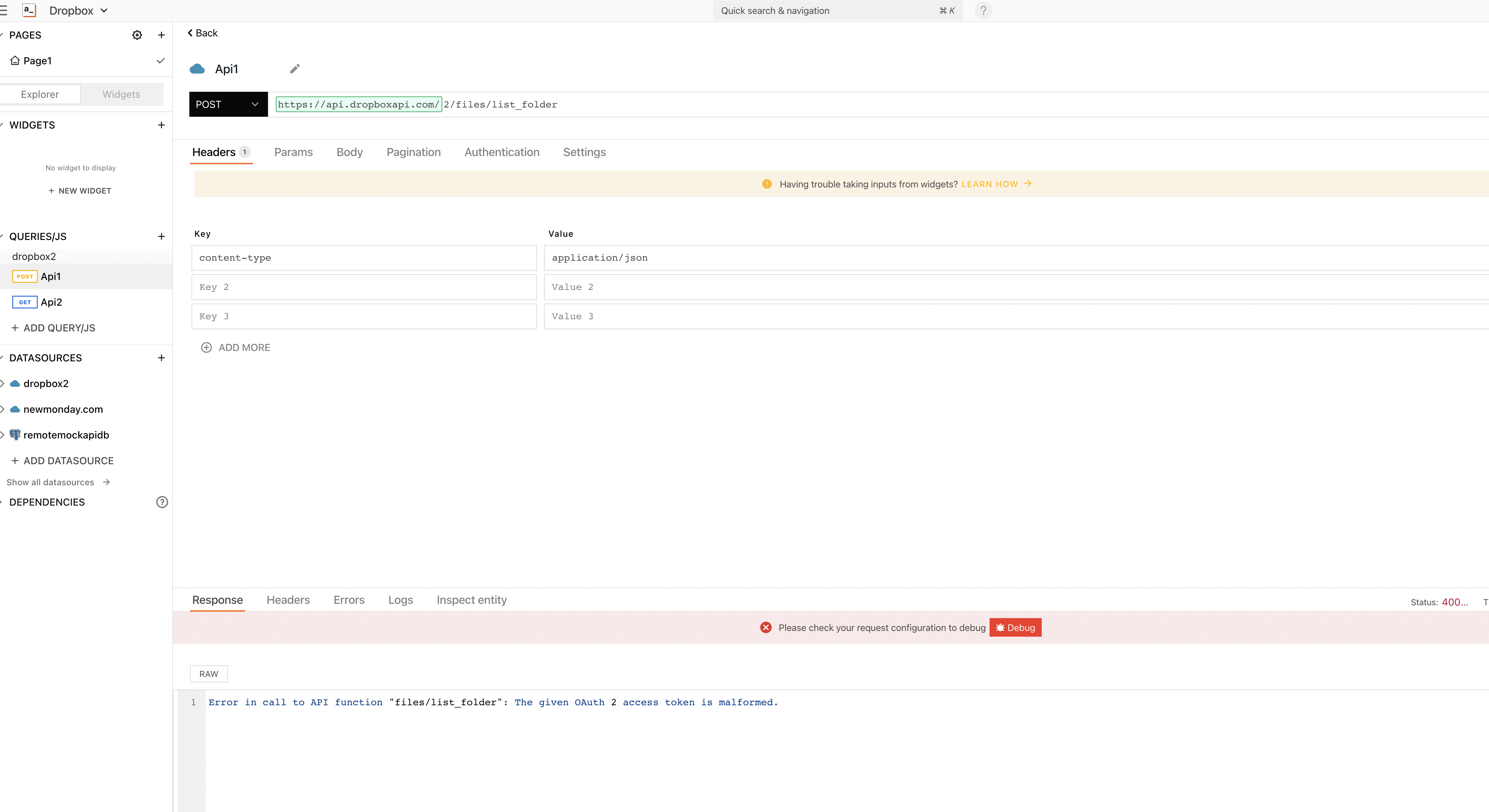Click the help question mark icon

(x=983, y=10)
